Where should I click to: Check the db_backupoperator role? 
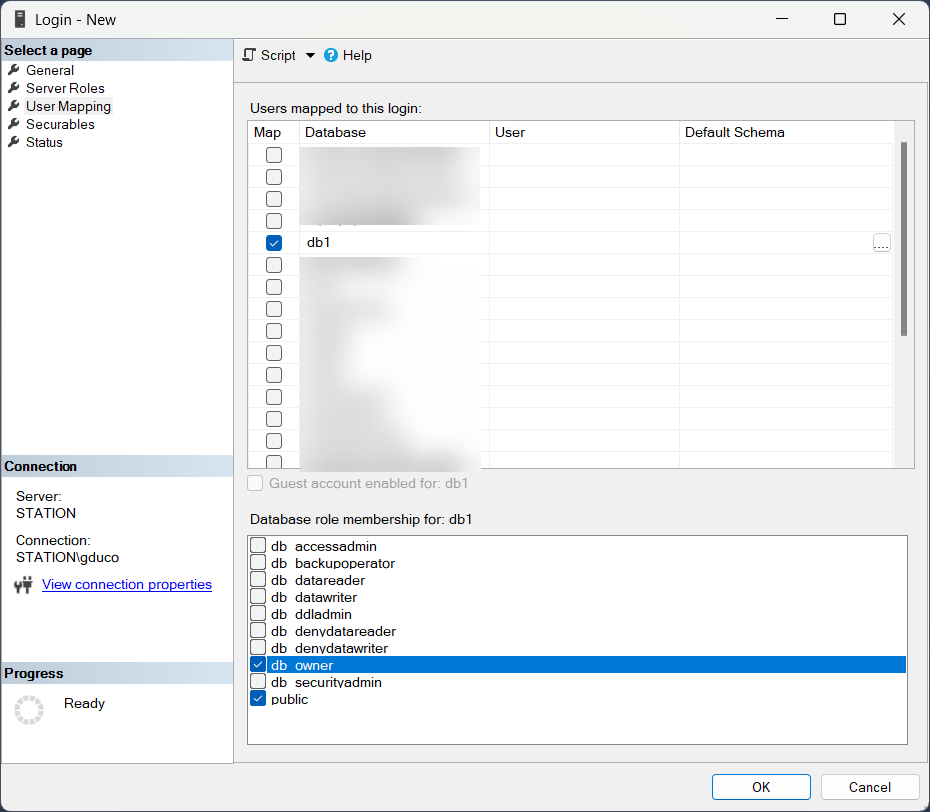[258, 562]
